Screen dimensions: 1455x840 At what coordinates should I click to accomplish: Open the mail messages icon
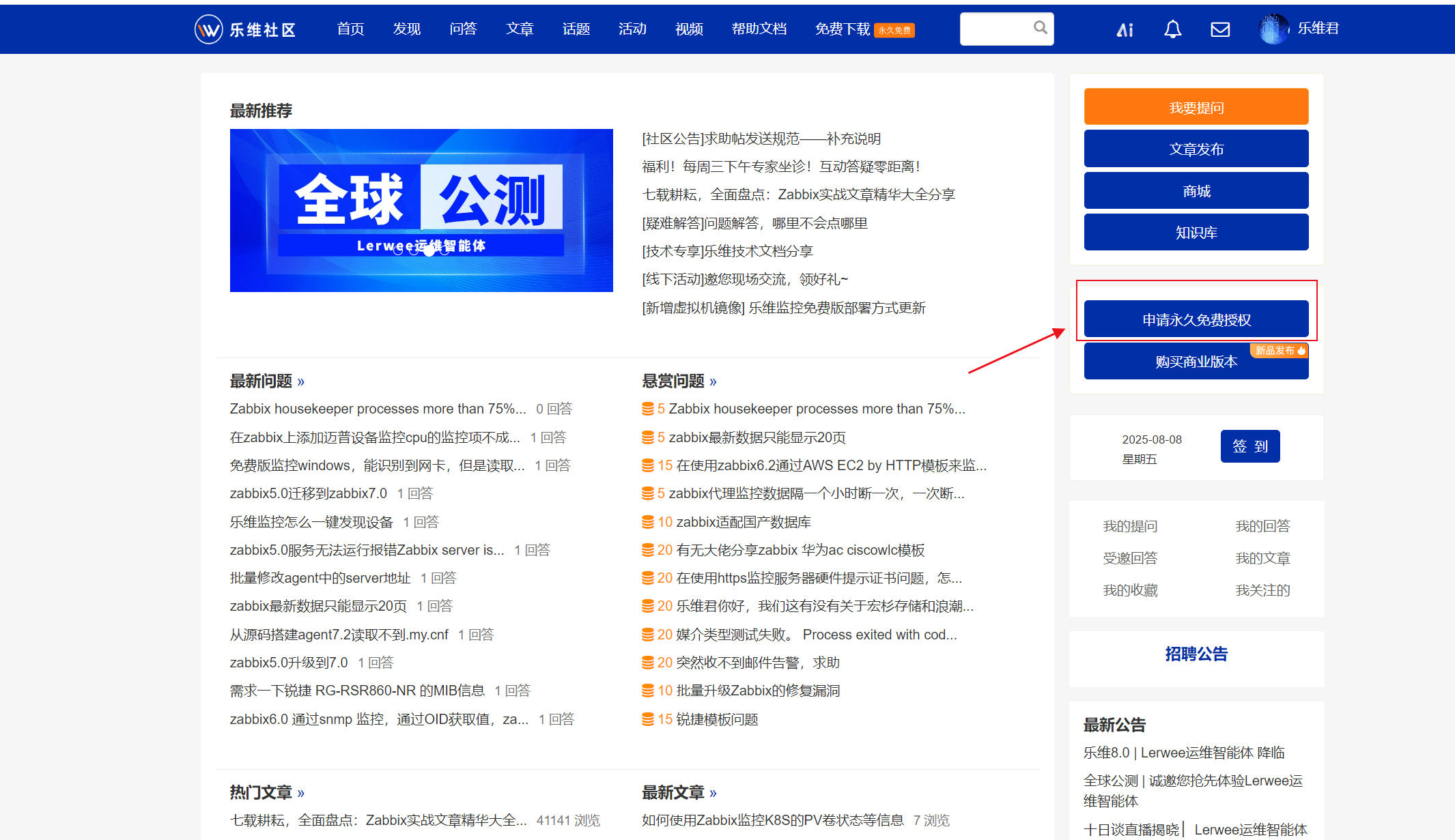(1220, 29)
